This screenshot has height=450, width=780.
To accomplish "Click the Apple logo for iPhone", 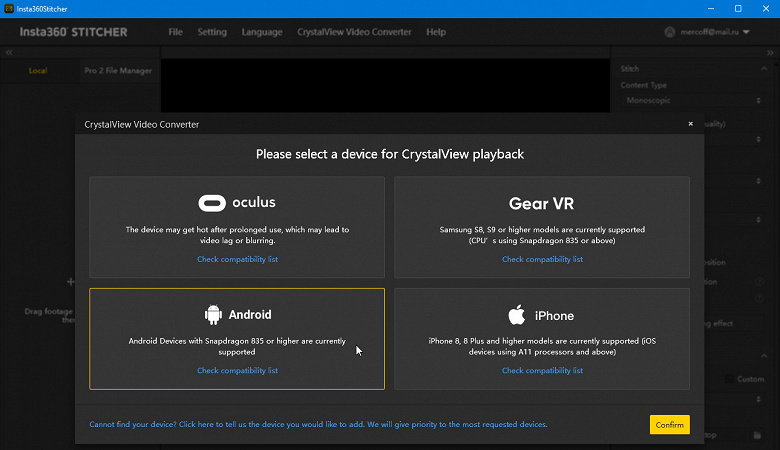I will 516,315.
